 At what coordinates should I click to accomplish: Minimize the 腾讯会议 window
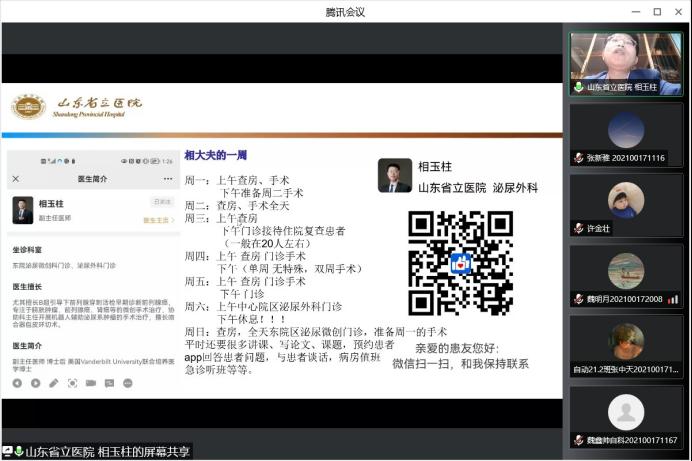636,12
